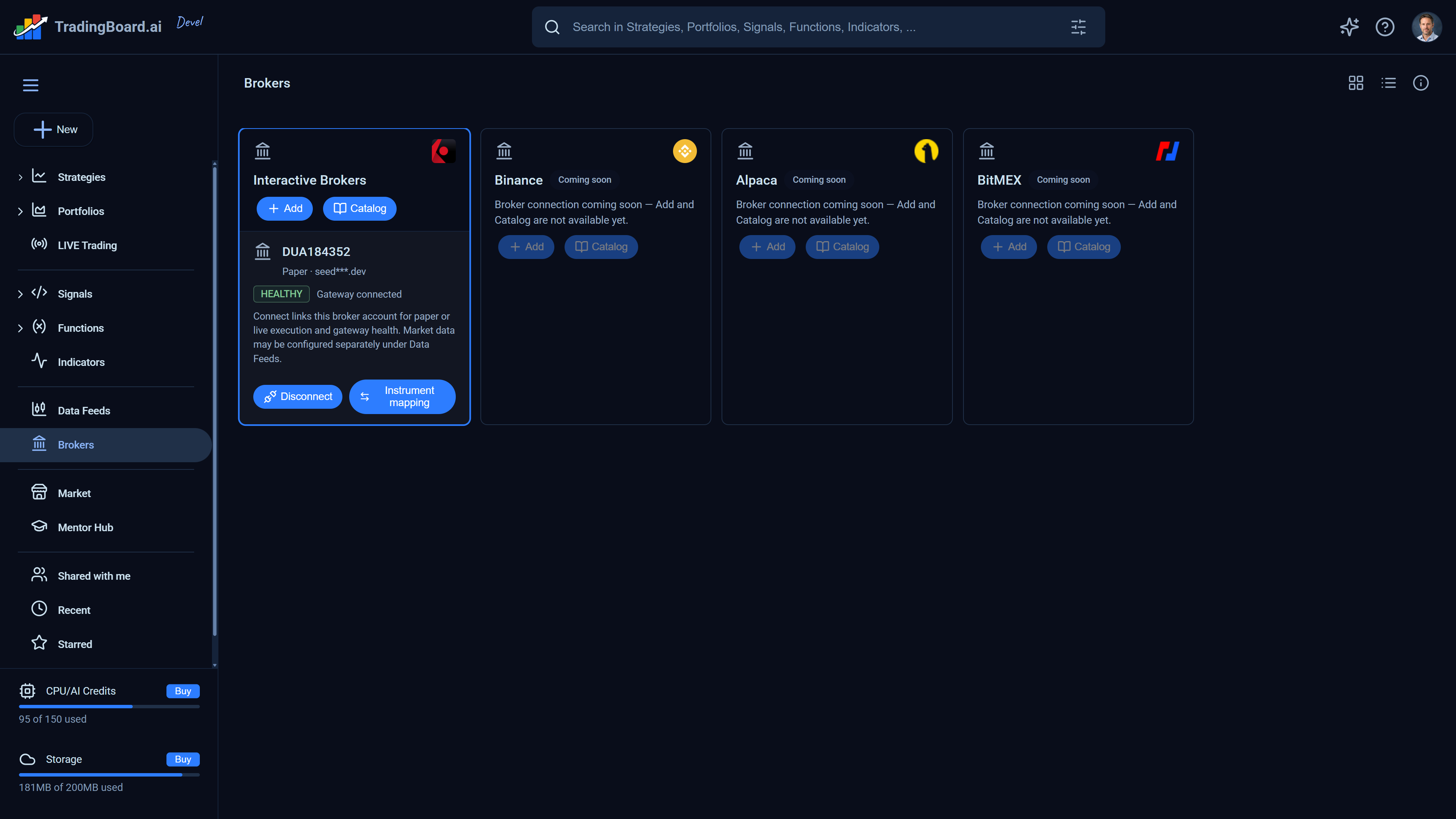Click BitMEX Coming soon badge
This screenshot has width=1456, height=819.
coord(1063,180)
